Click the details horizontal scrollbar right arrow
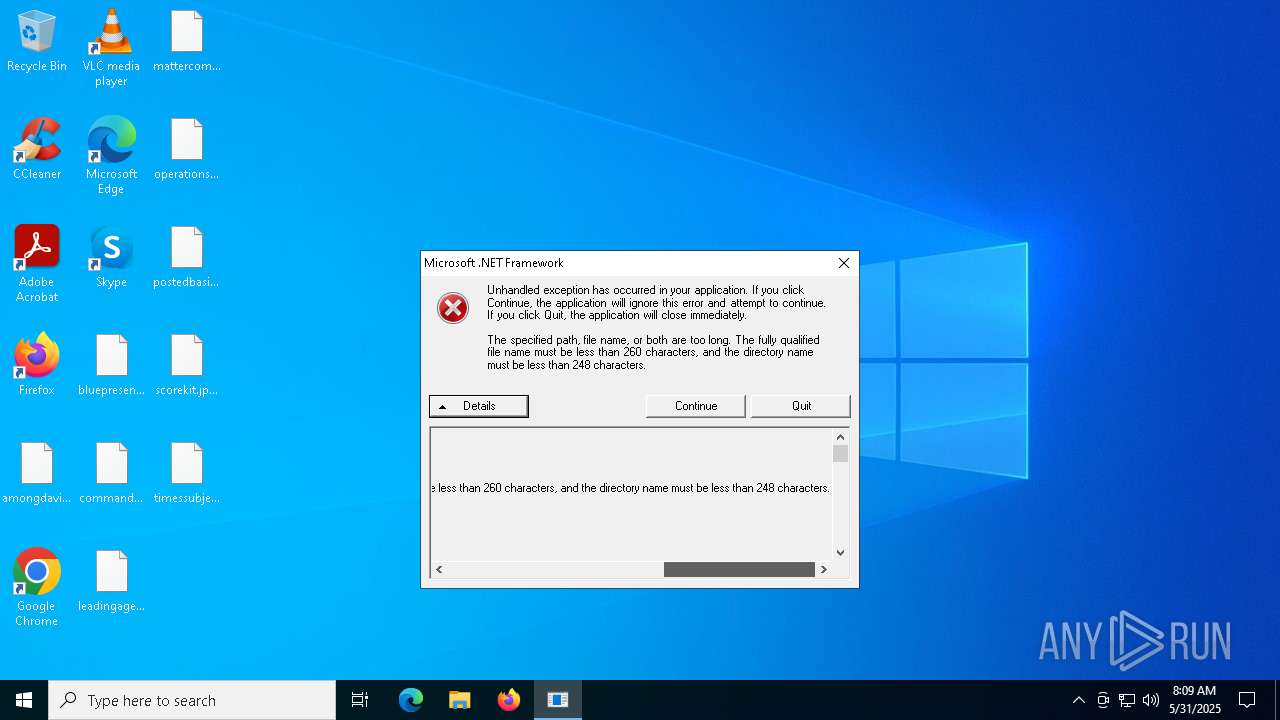 [x=824, y=569]
